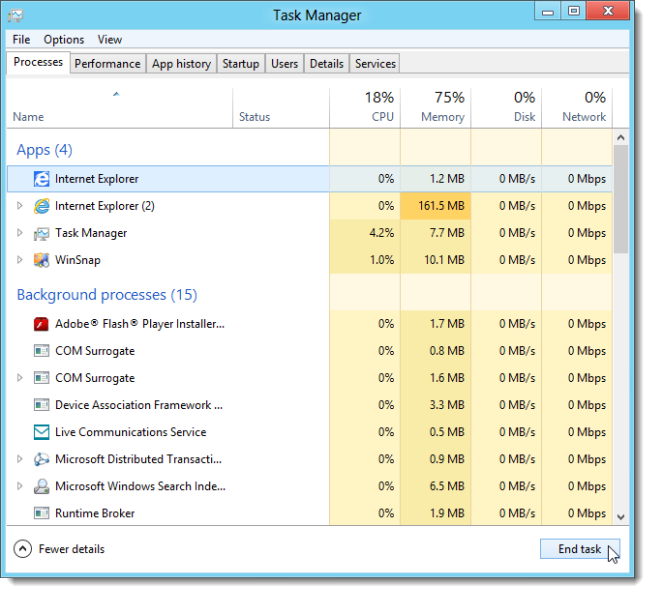Expand Microsoft Windows Search Indexer row
This screenshot has width=650, height=593.
19,486
